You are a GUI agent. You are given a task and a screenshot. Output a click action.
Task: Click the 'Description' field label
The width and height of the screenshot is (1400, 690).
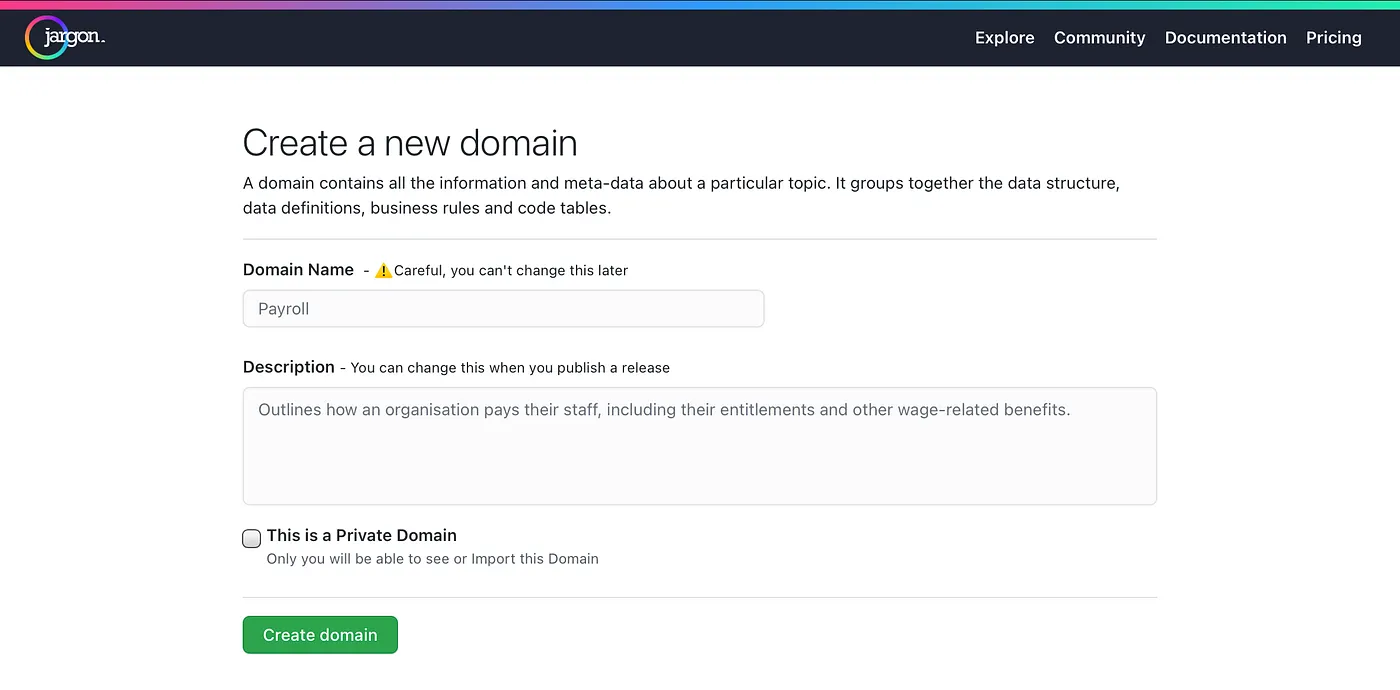(289, 367)
